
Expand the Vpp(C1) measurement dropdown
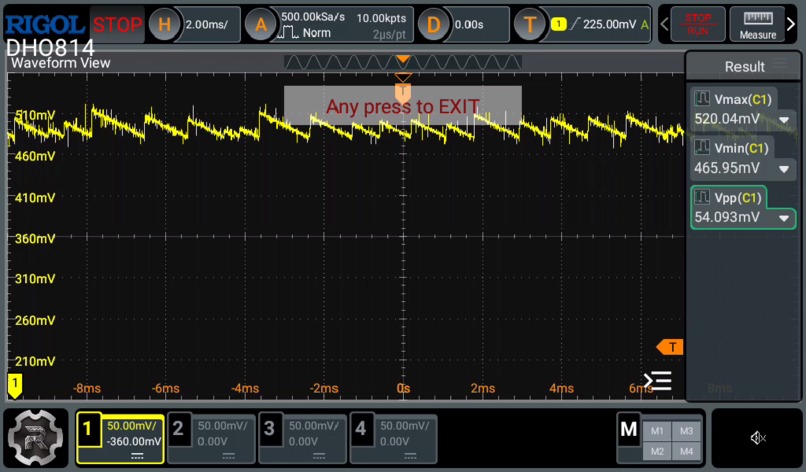click(x=784, y=219)
